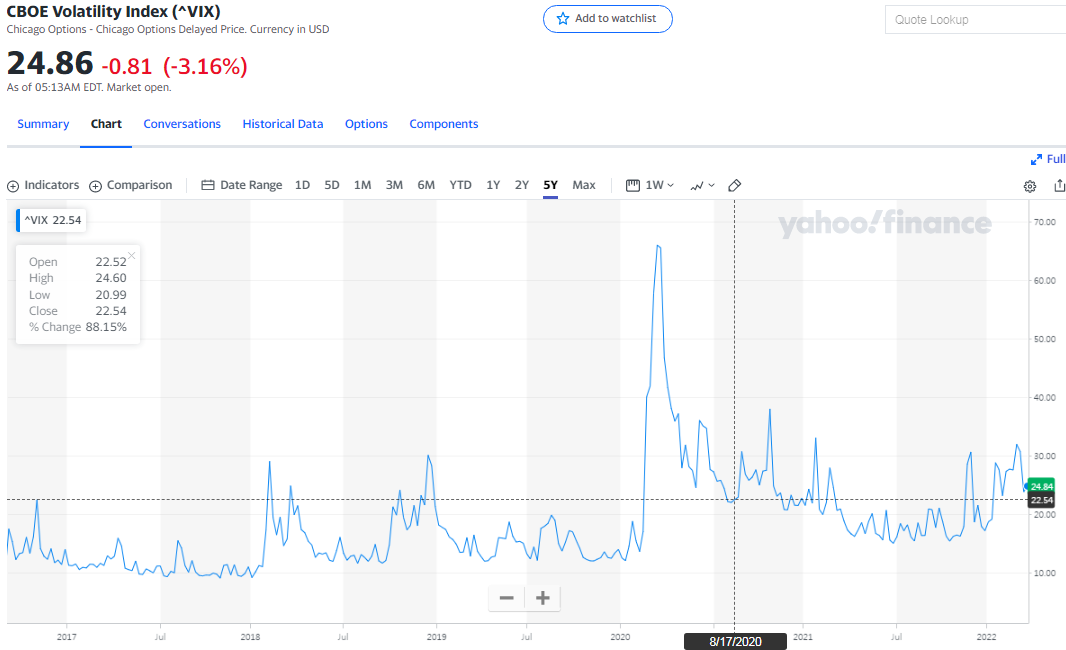Select 1Y range
This screenshot has height=650, width=1066.
coord(494,185)
